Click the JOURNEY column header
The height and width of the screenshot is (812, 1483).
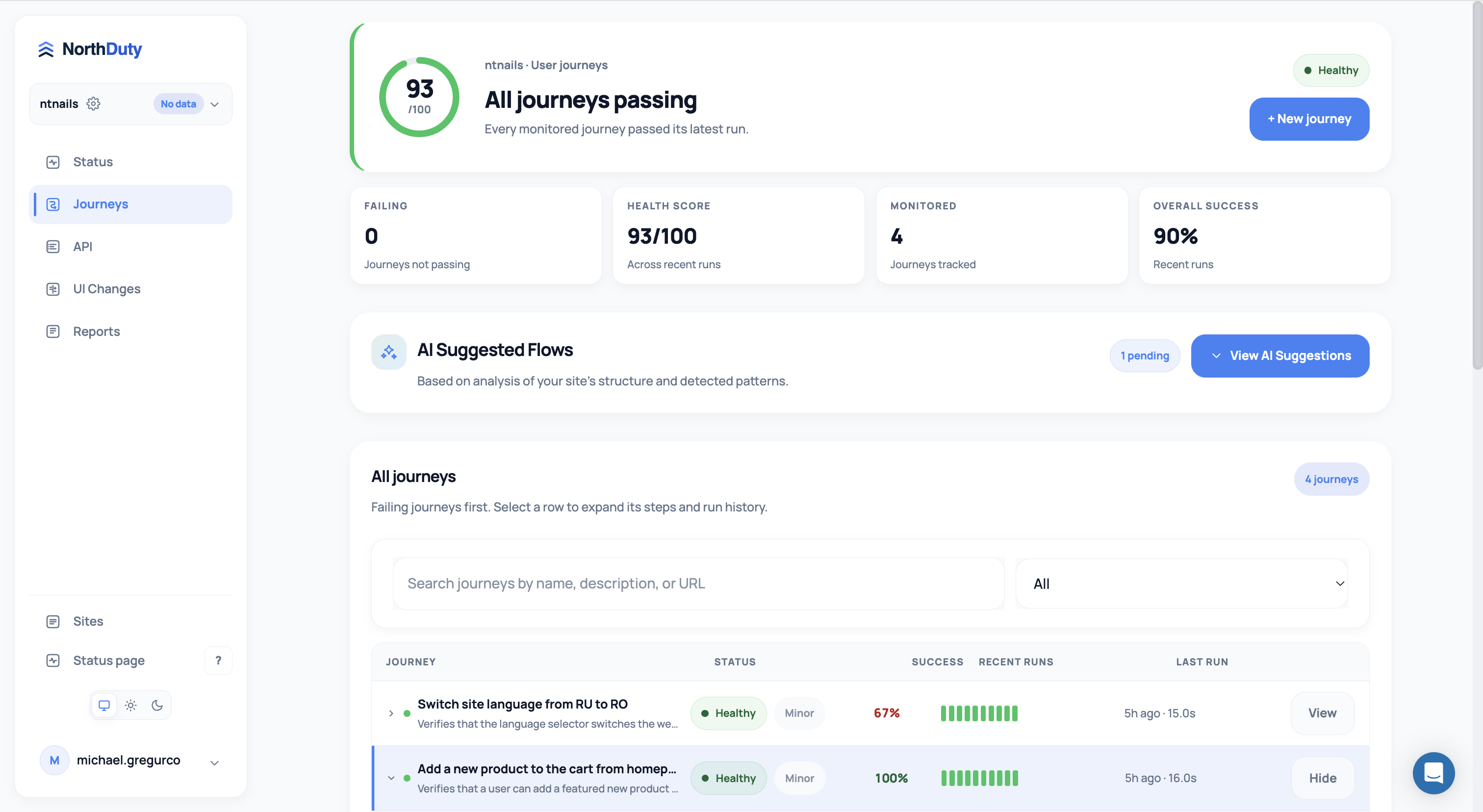410,662
